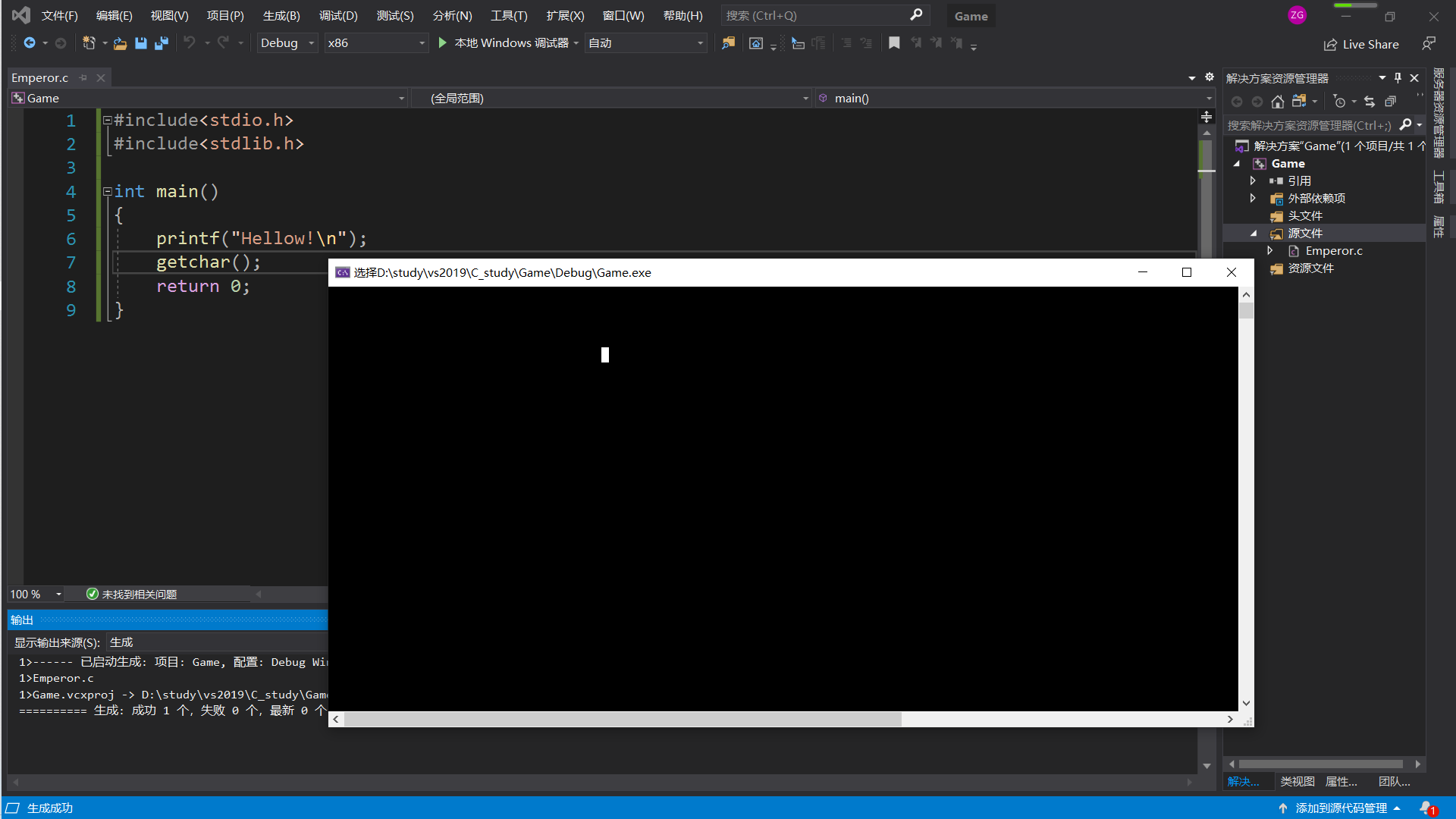Screen dimensions: 1456x819
Task: Click the Navigate Backward arrow icon
Action: click(29, 43)
